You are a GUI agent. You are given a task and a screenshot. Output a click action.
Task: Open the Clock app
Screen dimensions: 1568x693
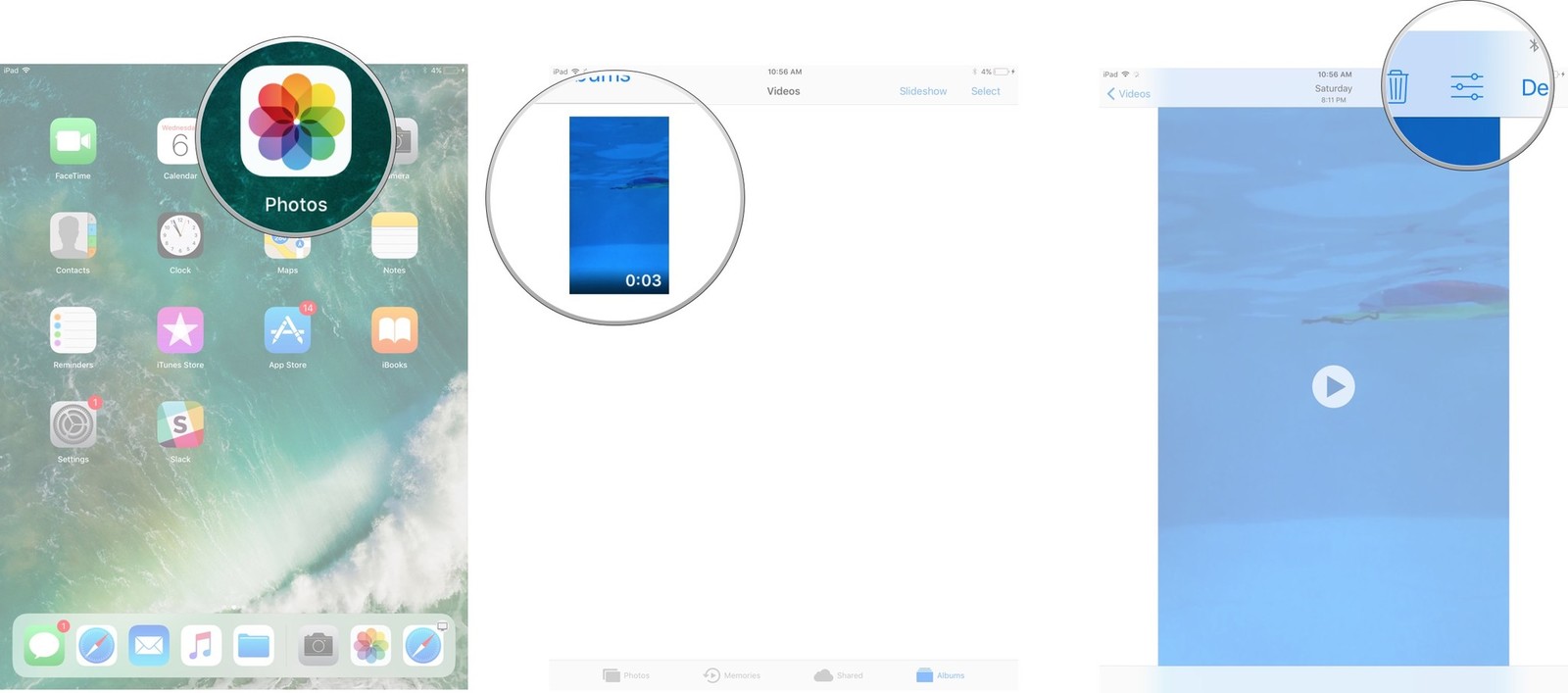tap(180, 235)
